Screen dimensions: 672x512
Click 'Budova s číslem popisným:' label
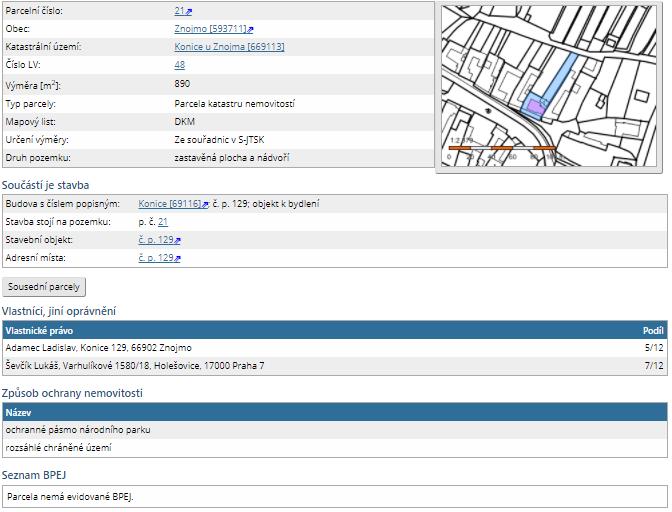pyautogui.click(x=63, y=204)
